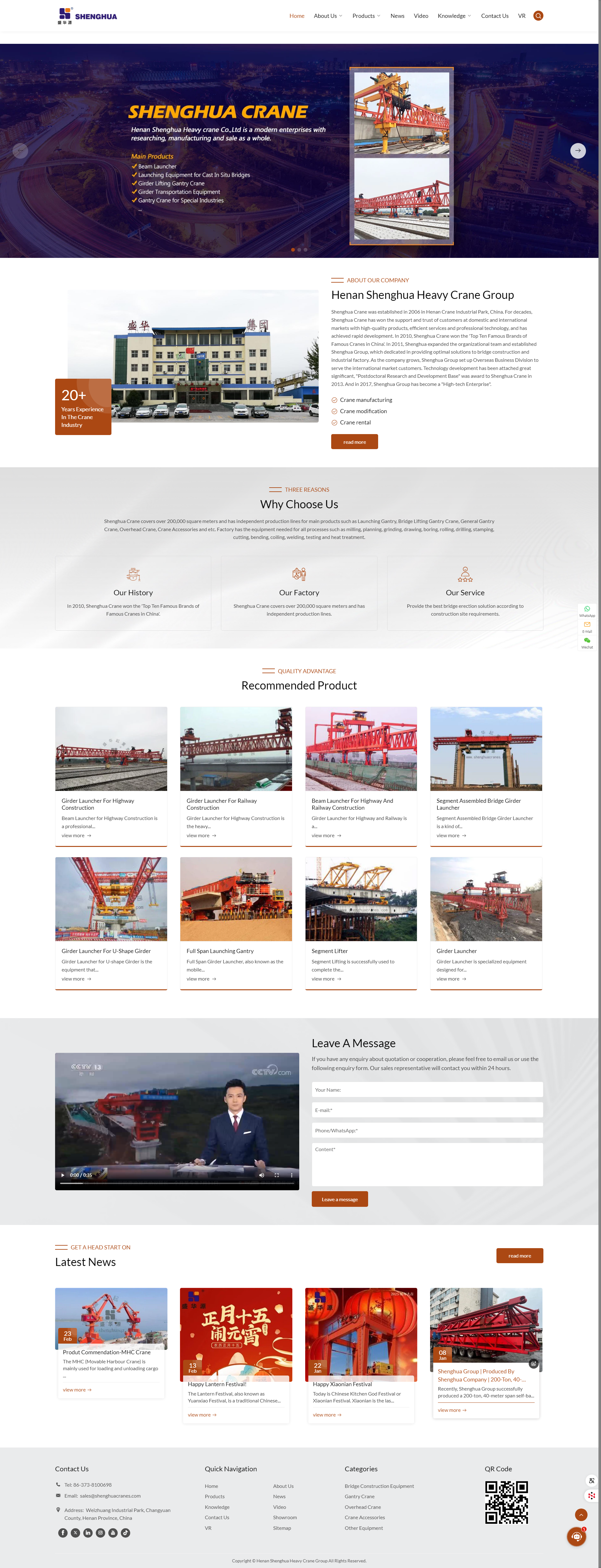Open Girder Launcher For U-Shape Girder thumbnail
The image size is (601, 1568).
tap(111, 899)
